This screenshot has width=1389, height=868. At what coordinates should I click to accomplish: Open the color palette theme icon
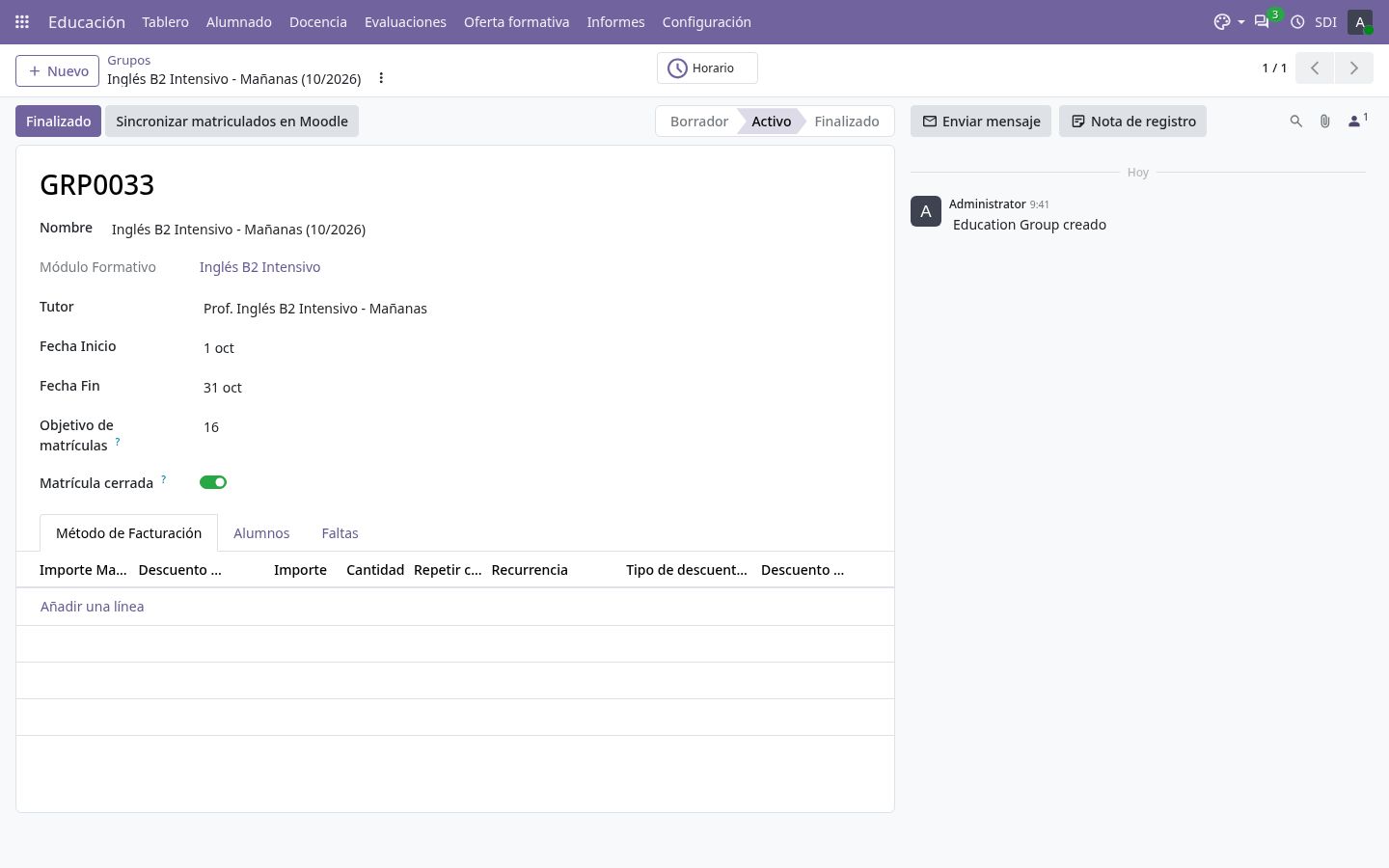1222,21
